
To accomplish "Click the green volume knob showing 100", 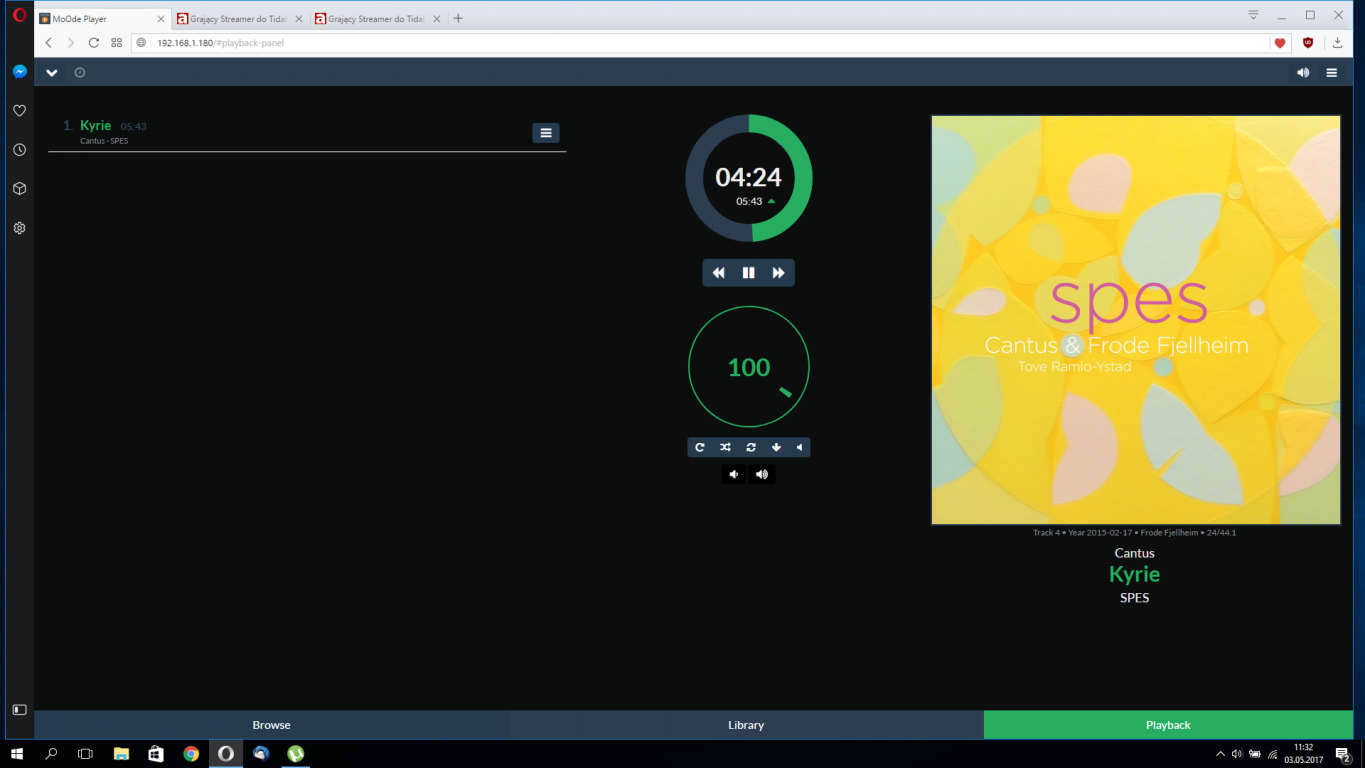I will [x=749, y=367].
